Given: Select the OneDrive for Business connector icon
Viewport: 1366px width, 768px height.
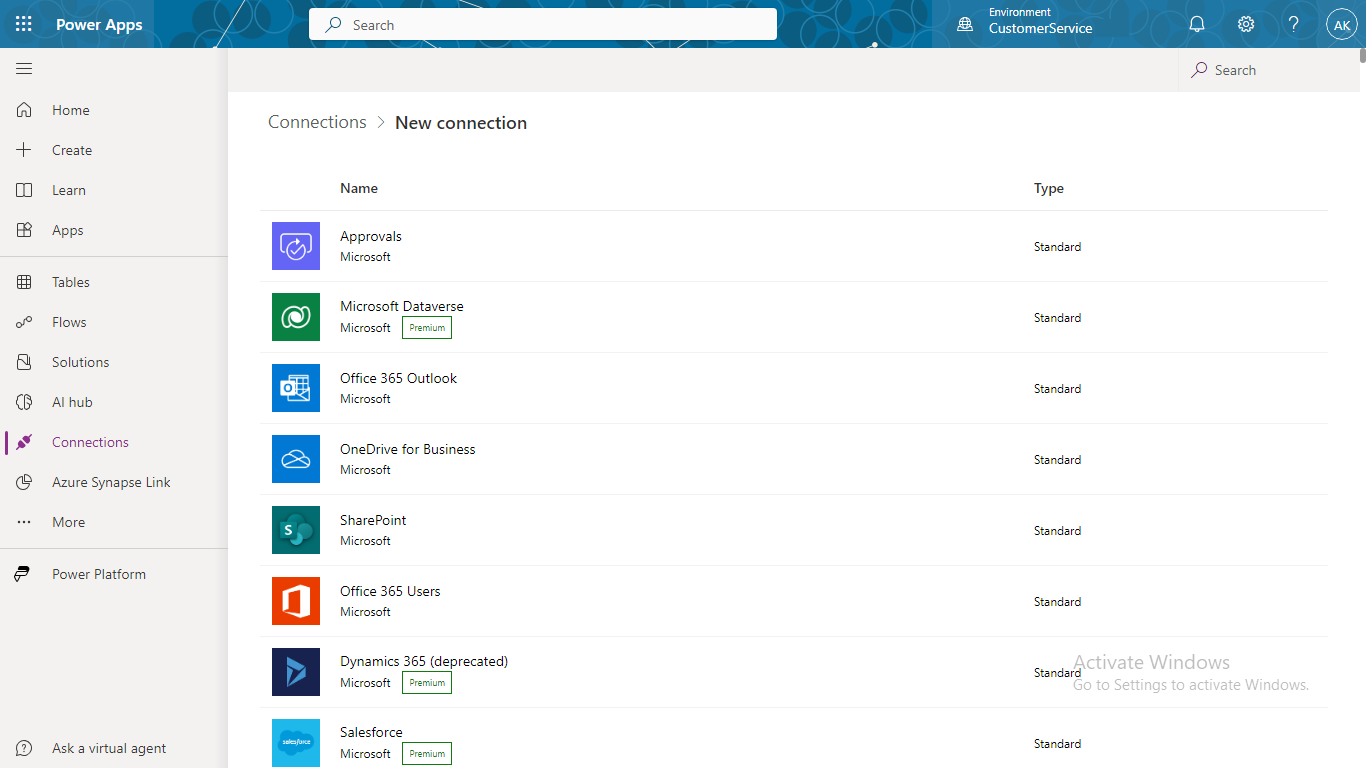Looking at the screenshot, I should click(295, 459).
